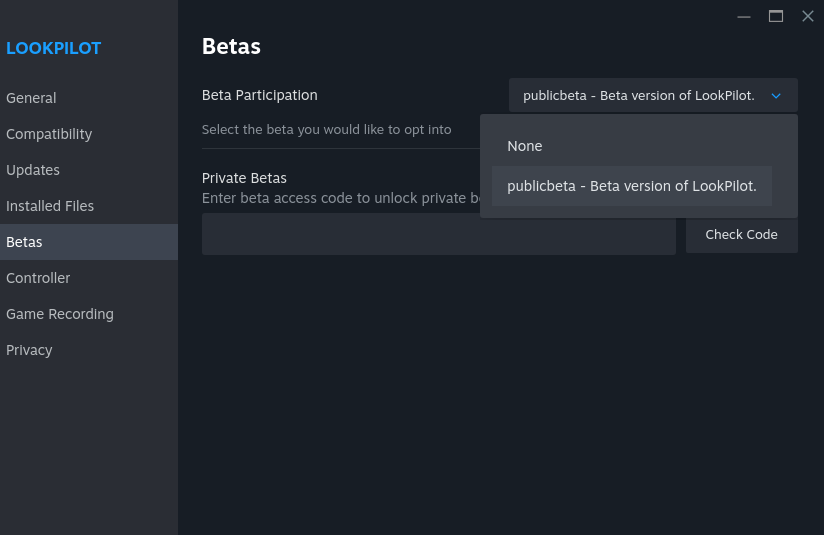This screenshot has width=824, height=535.
Task: Maximize the properties window
Action: point(775,16)
